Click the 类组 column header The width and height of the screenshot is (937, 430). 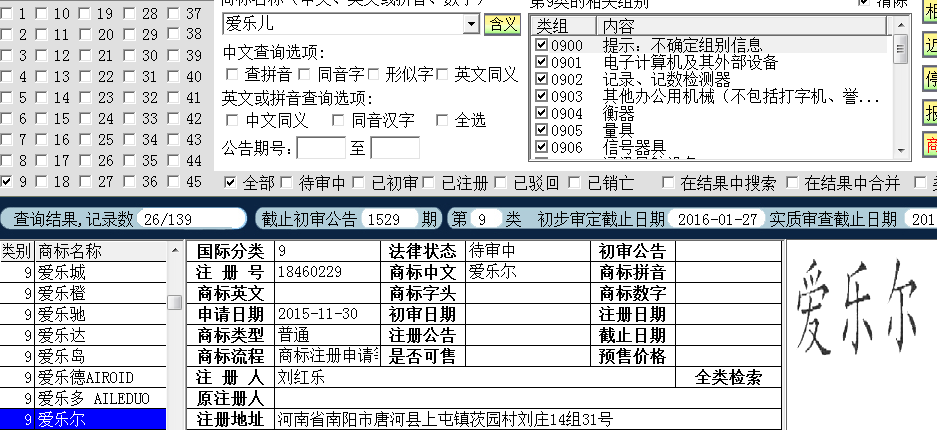click(563, 26)
